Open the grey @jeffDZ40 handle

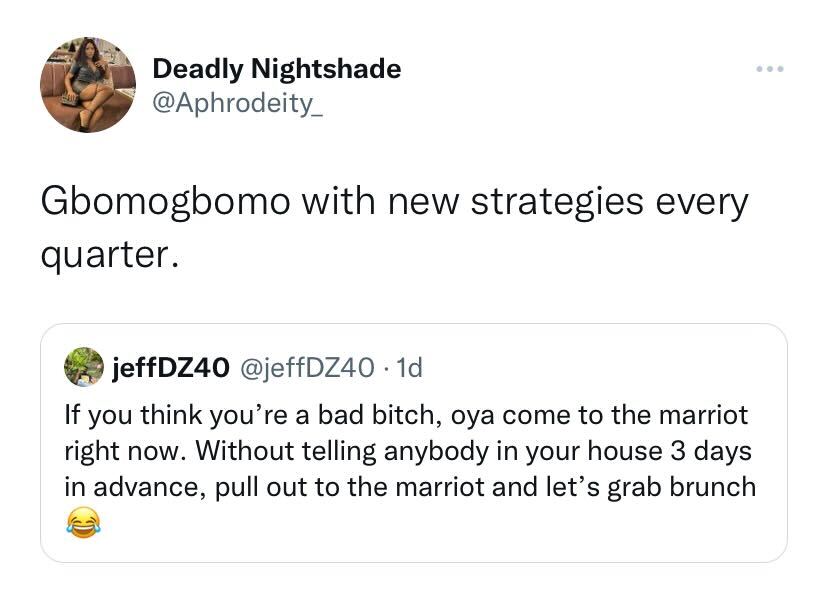point(311,368)
